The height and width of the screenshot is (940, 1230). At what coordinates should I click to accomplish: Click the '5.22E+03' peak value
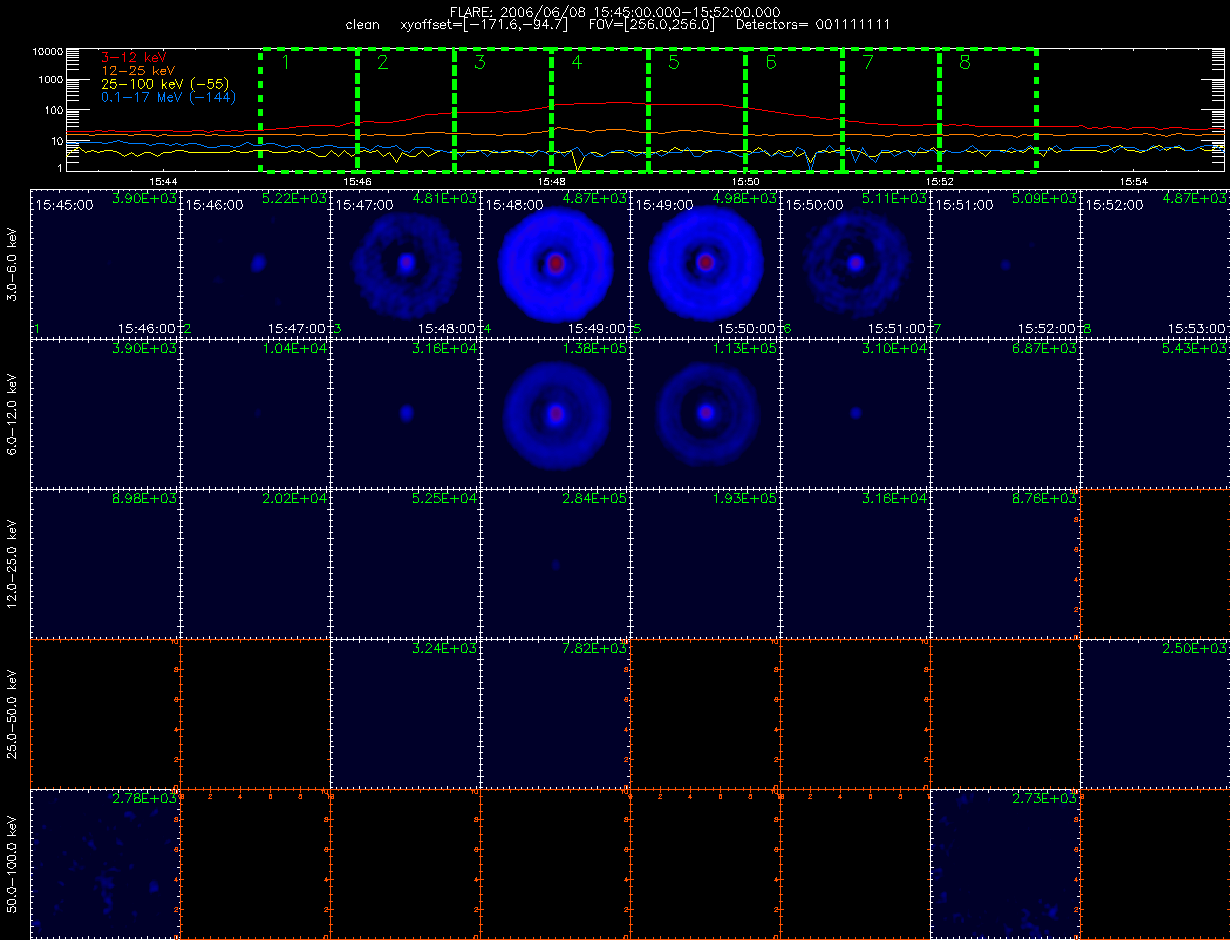[294, 199]
